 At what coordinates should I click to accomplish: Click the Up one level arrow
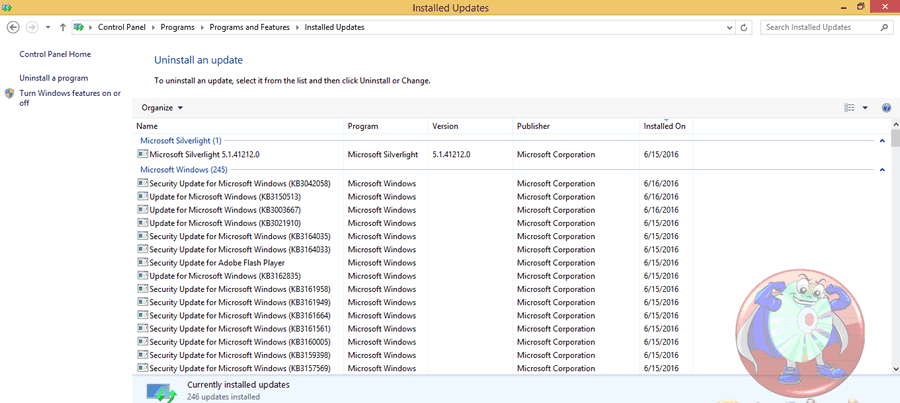[x=63, y=27]
